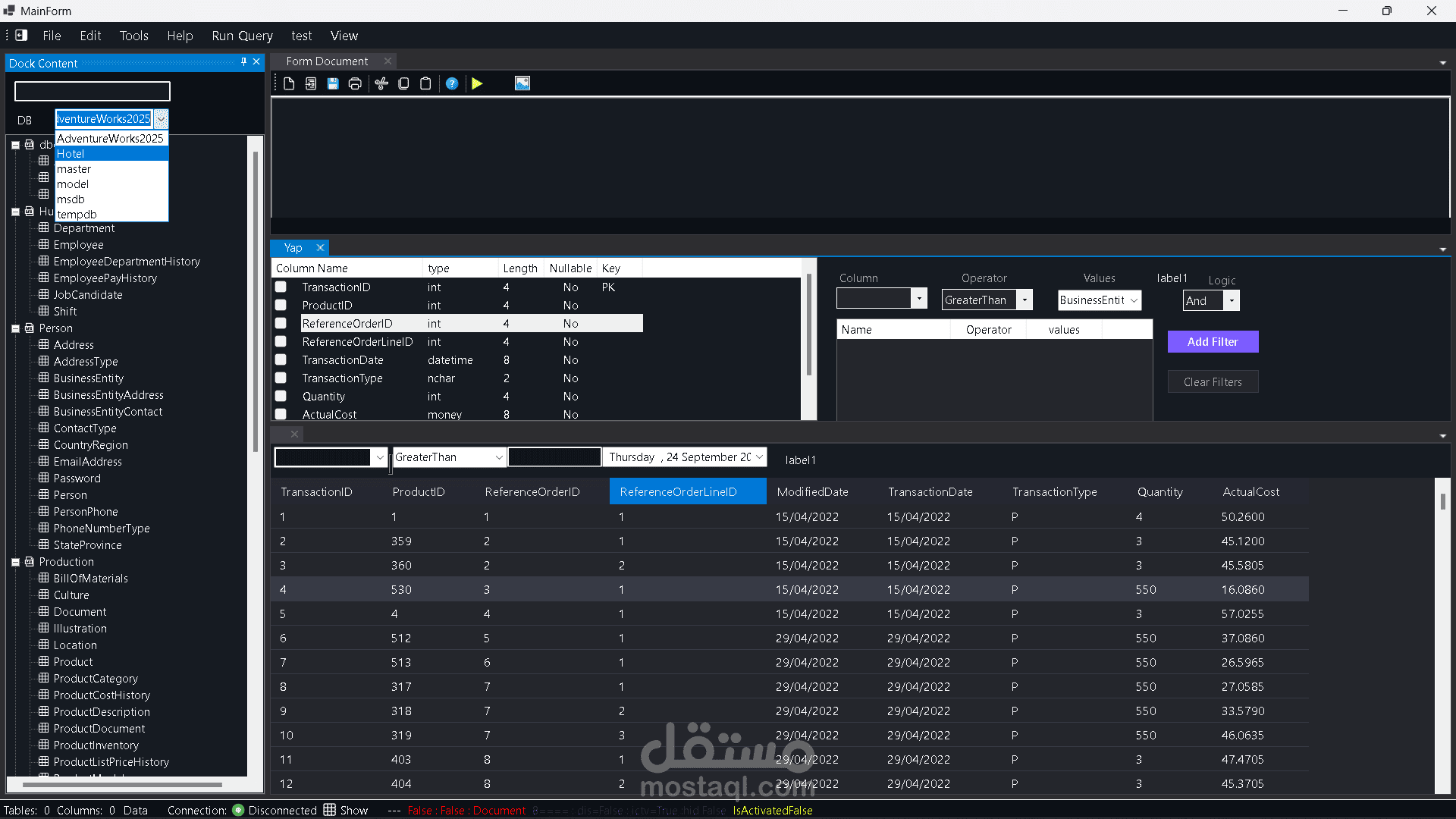Click the Clear Filters button
Screen dimensions: 1456x819
click(x=1213, y=382)
